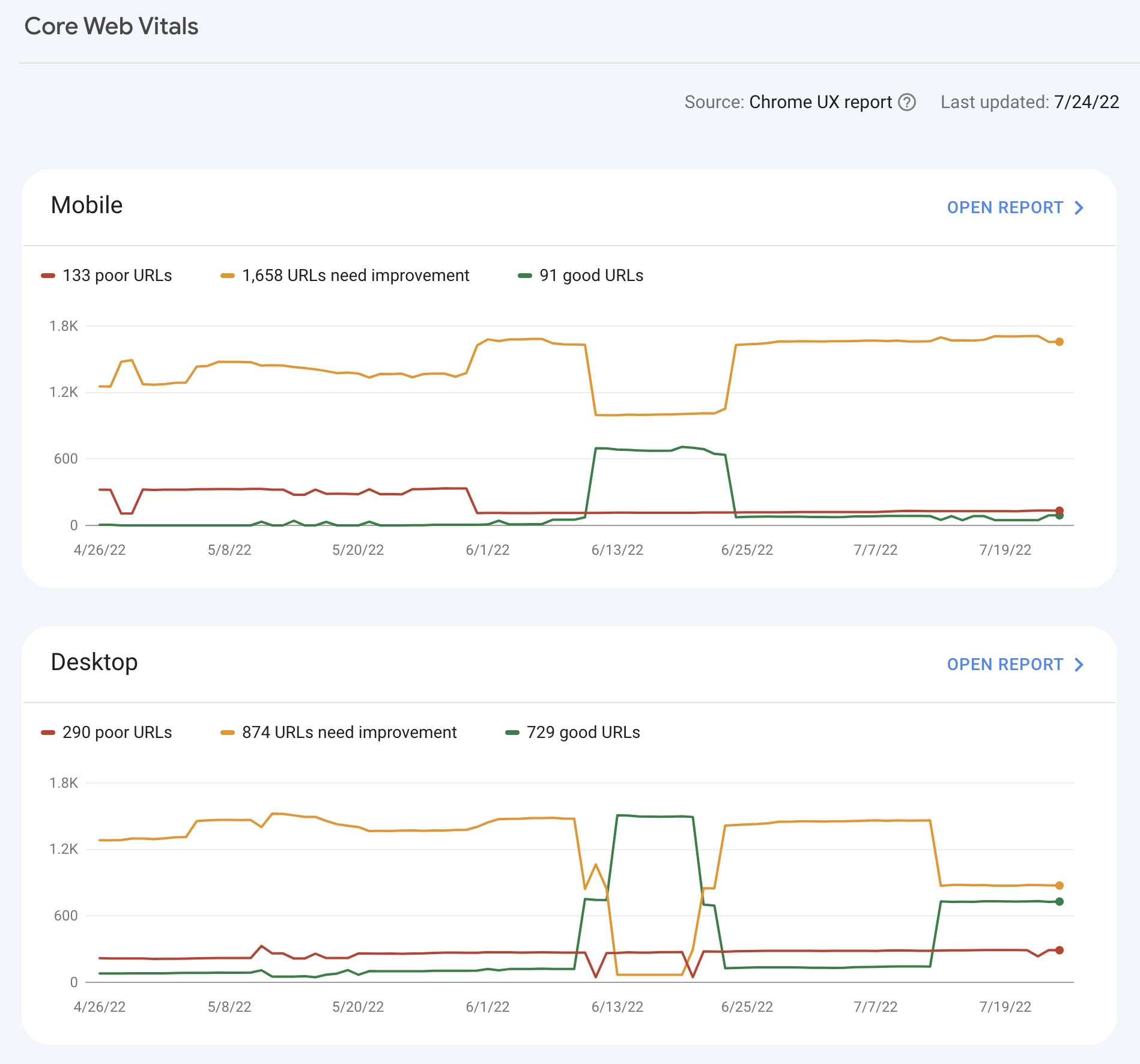Click the Desktop section heading
Viewport: 1140px width, 1064px height.
pos(94,663)
